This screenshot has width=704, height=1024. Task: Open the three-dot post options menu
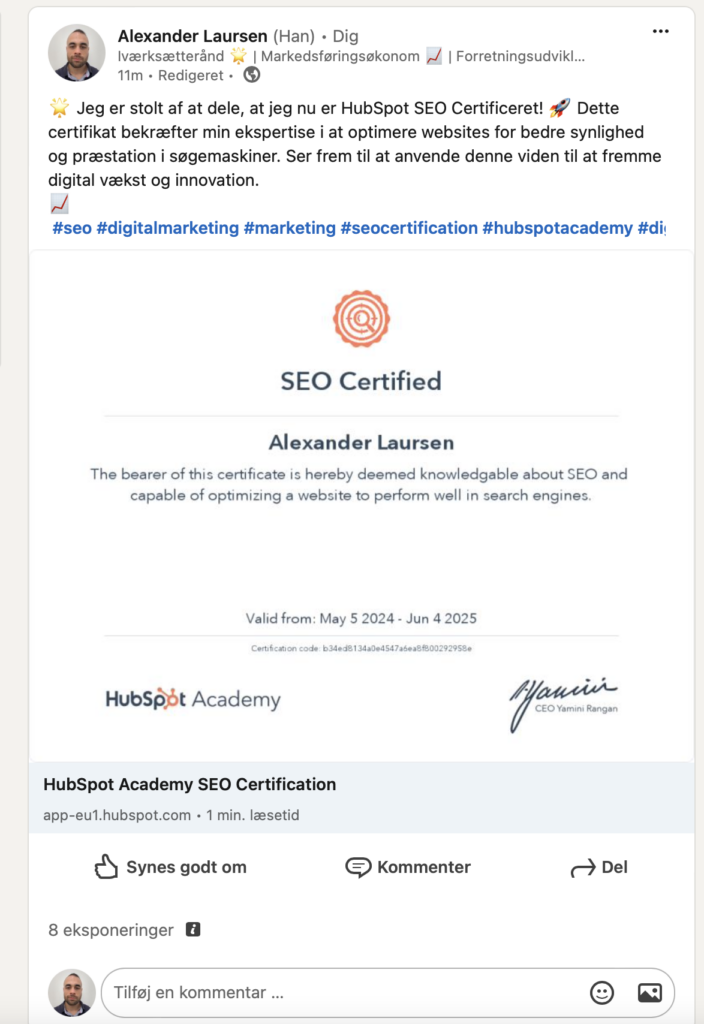point(660,32)
